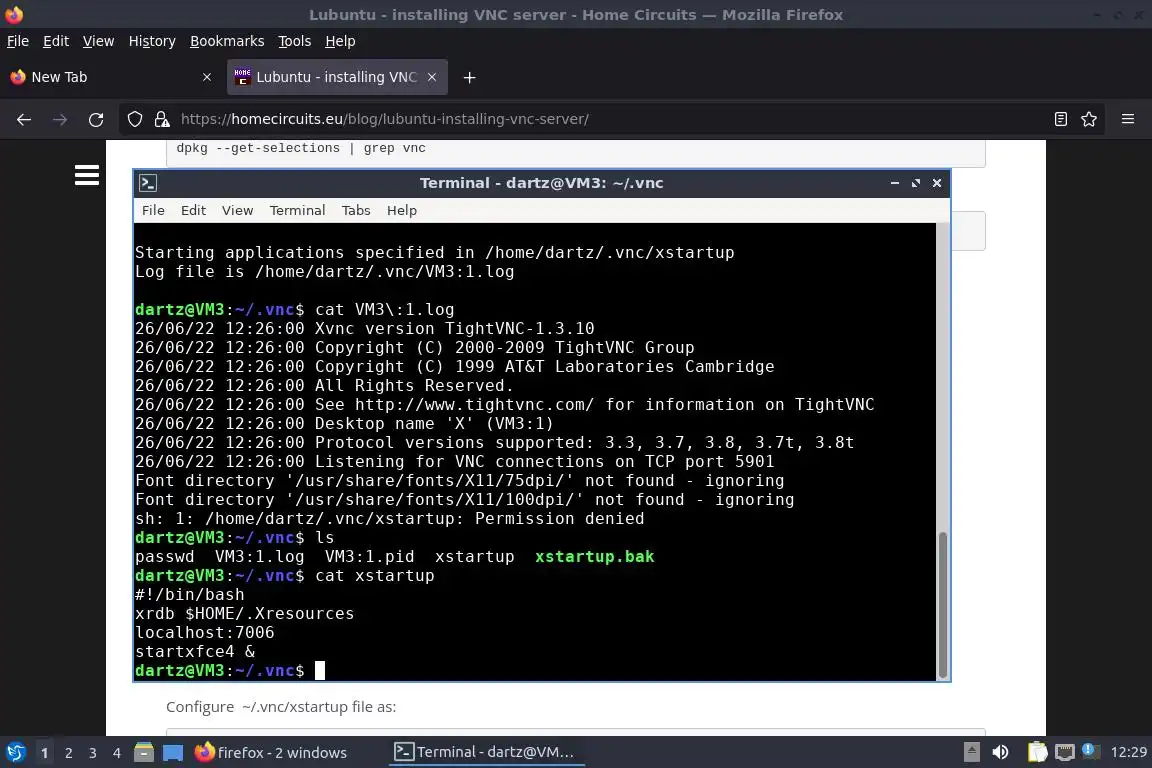Reload the current page
The image size is (1152, 768).
[96, 119]
